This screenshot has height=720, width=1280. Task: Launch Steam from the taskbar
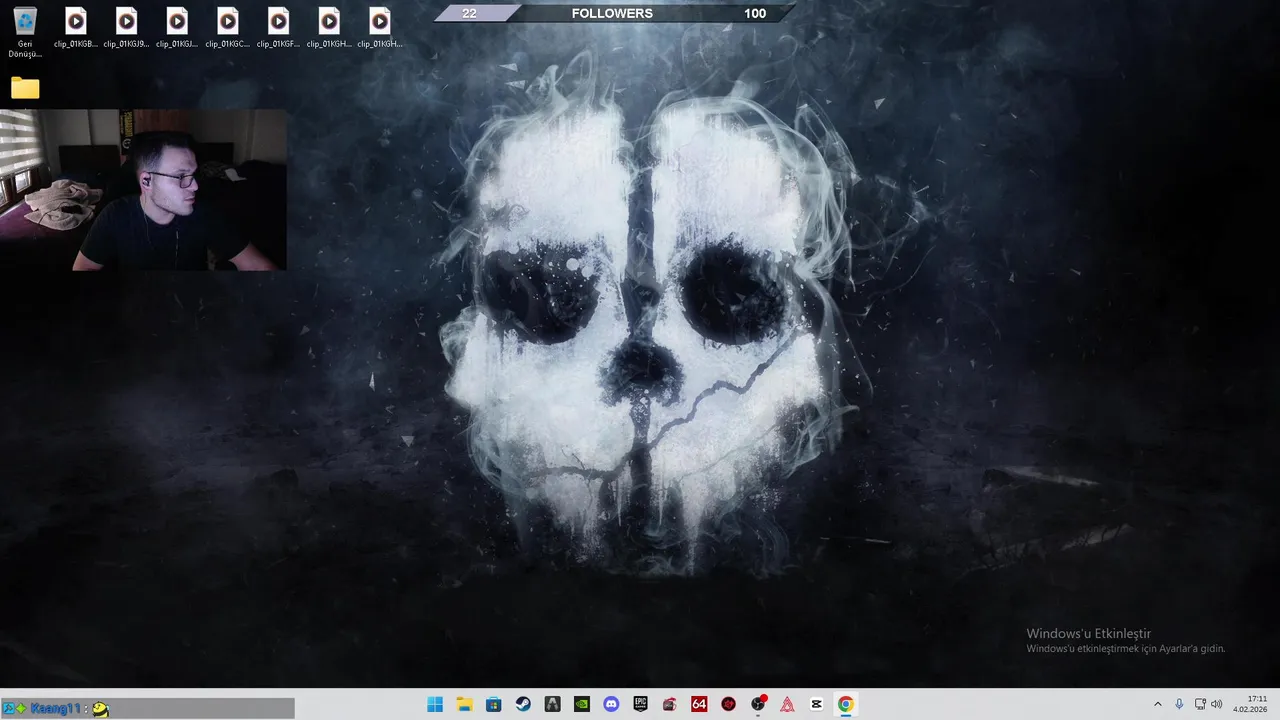pos(523,704)
